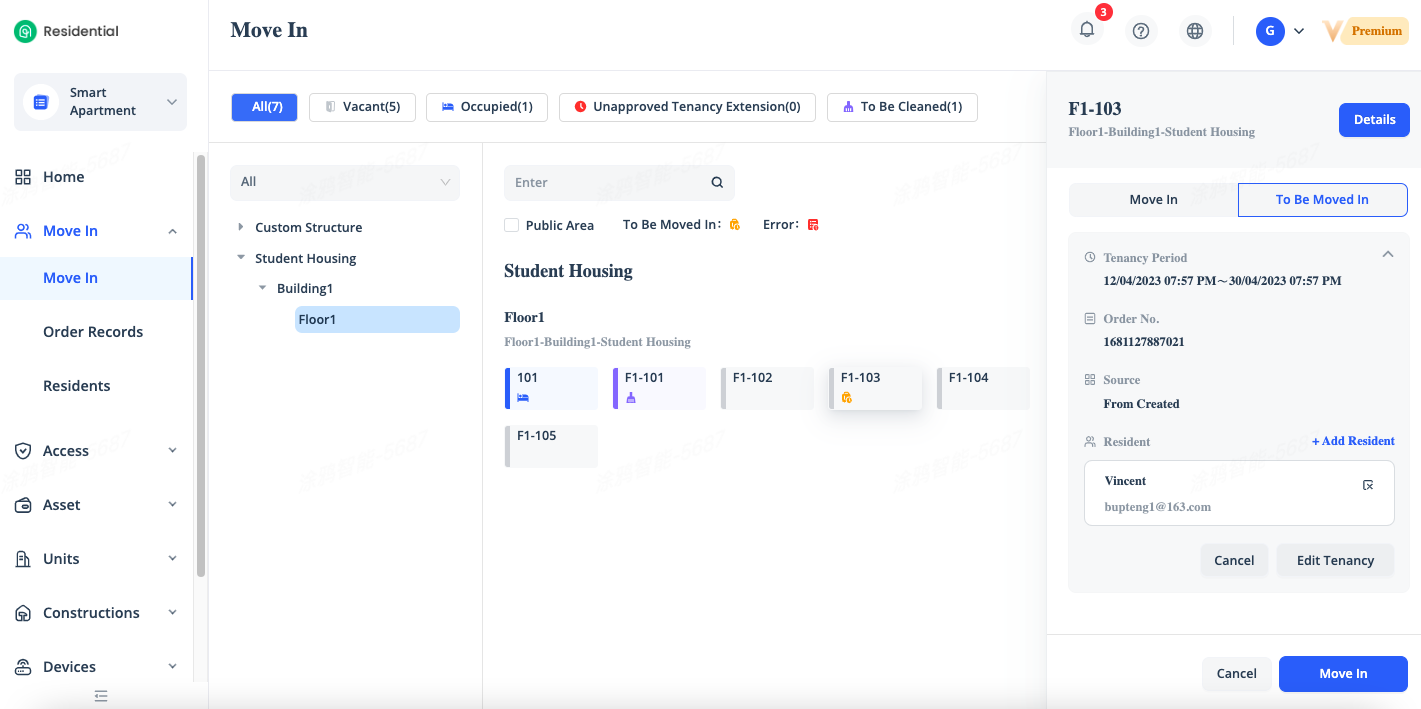Click the Edit Tenancy button
Screen dimensions: 1421x709
1335,560
